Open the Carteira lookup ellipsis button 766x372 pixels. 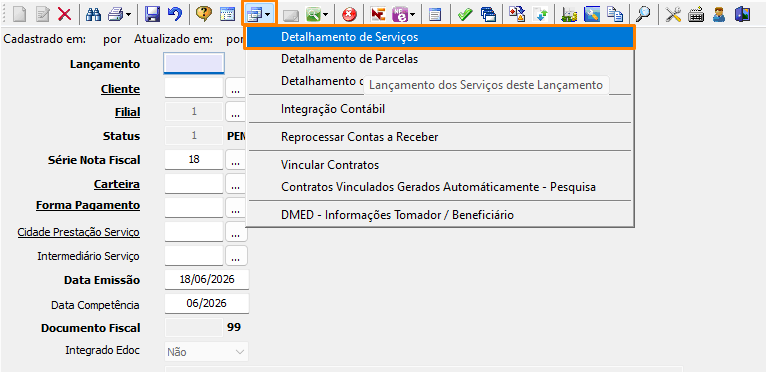pyautogui.click(x=235, y=185)
